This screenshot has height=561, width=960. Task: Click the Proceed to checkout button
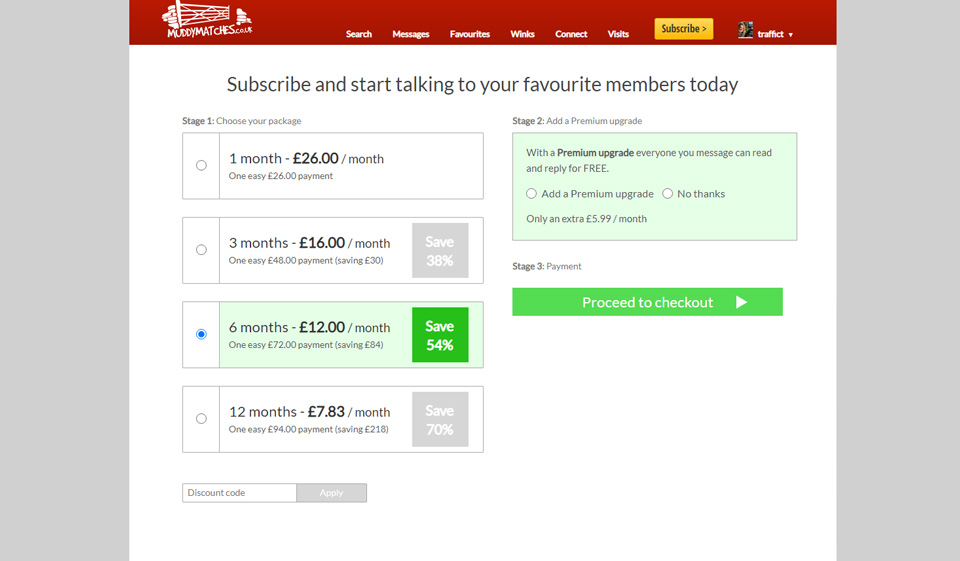tap(647, 302)
